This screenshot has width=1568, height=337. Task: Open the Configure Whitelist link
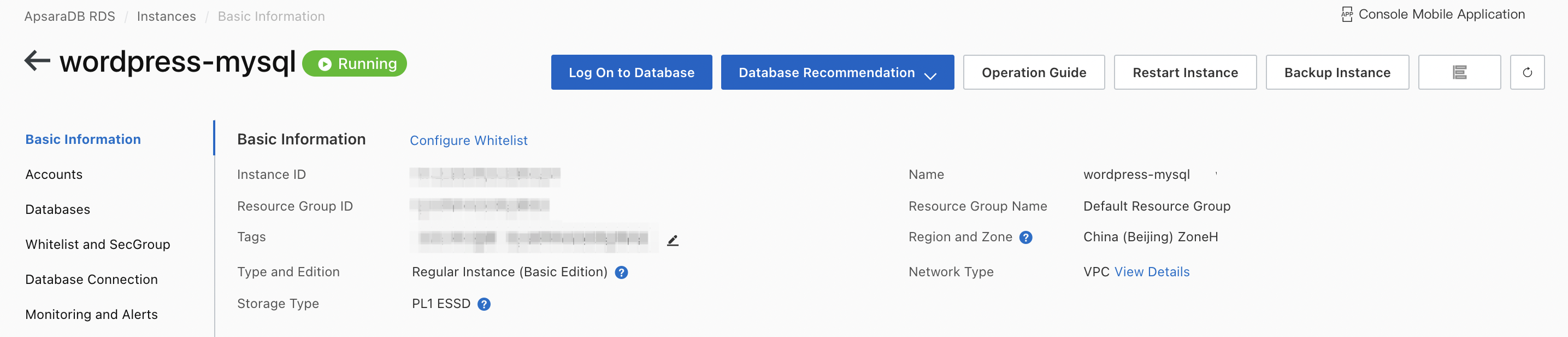click(468, 141)
